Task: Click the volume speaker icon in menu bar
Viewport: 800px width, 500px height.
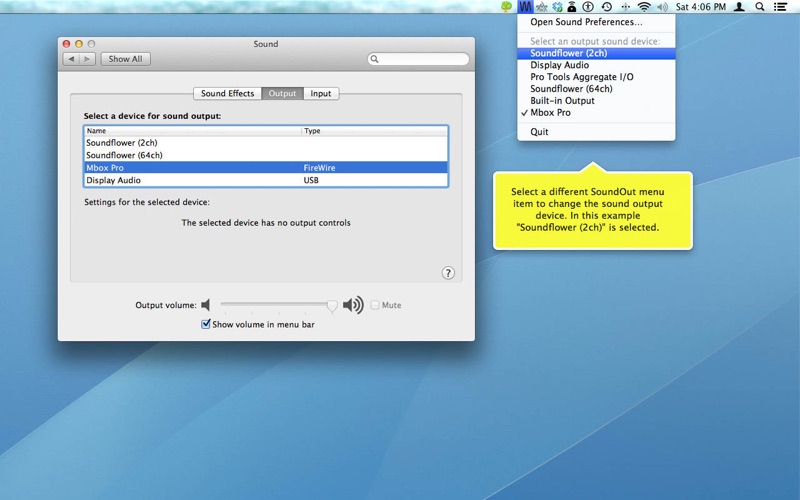Action: coord(663,7)
